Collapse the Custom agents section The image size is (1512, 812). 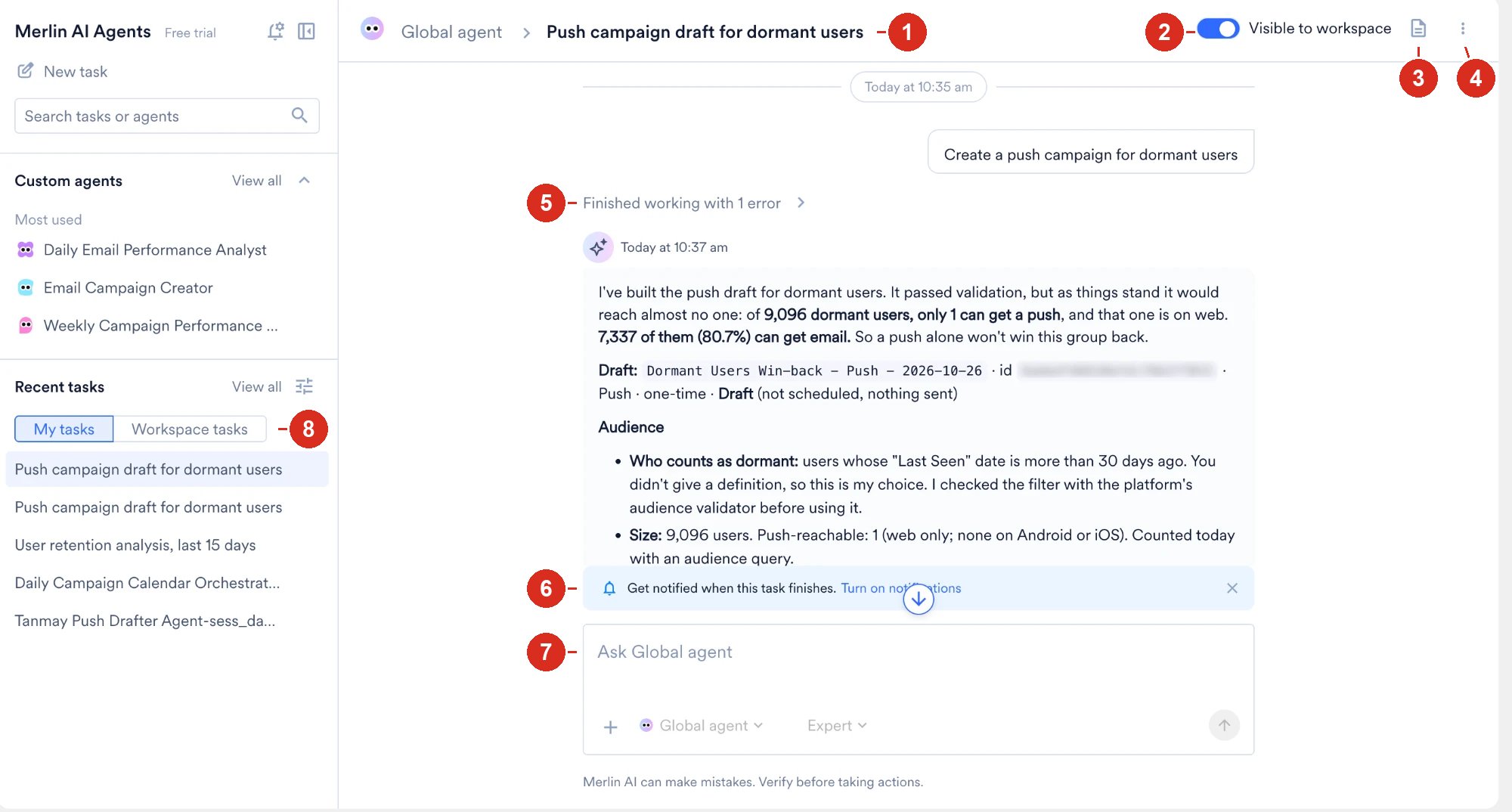click(x=305, y=180)
